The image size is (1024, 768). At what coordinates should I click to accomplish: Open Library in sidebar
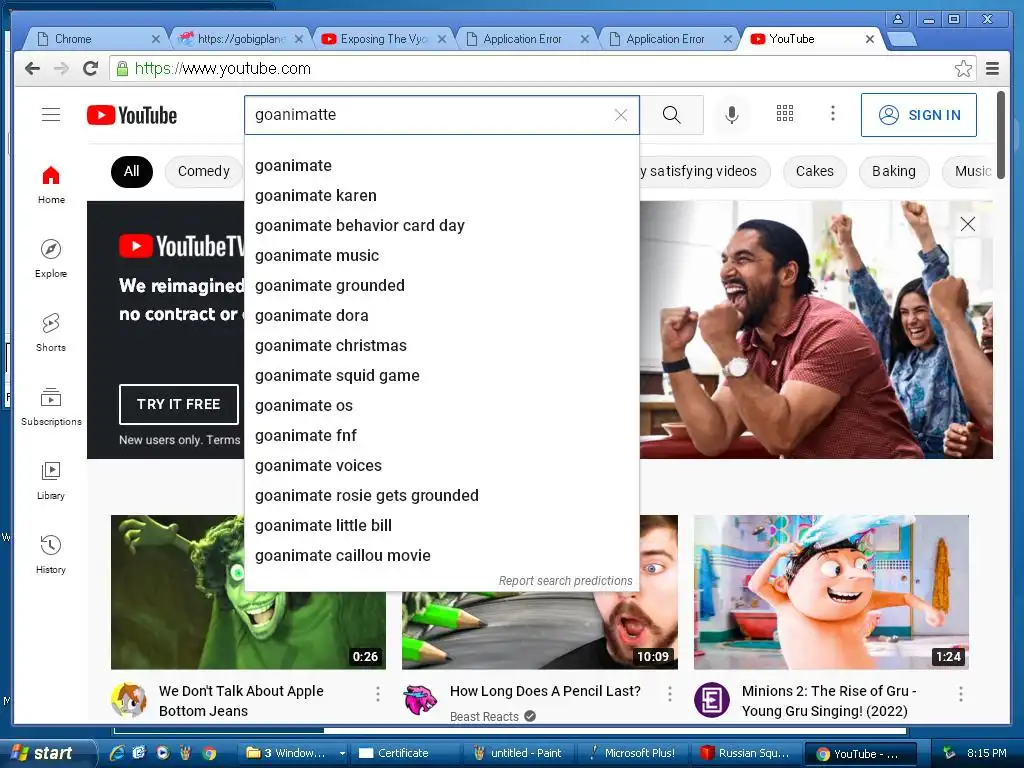coord(51,481)
